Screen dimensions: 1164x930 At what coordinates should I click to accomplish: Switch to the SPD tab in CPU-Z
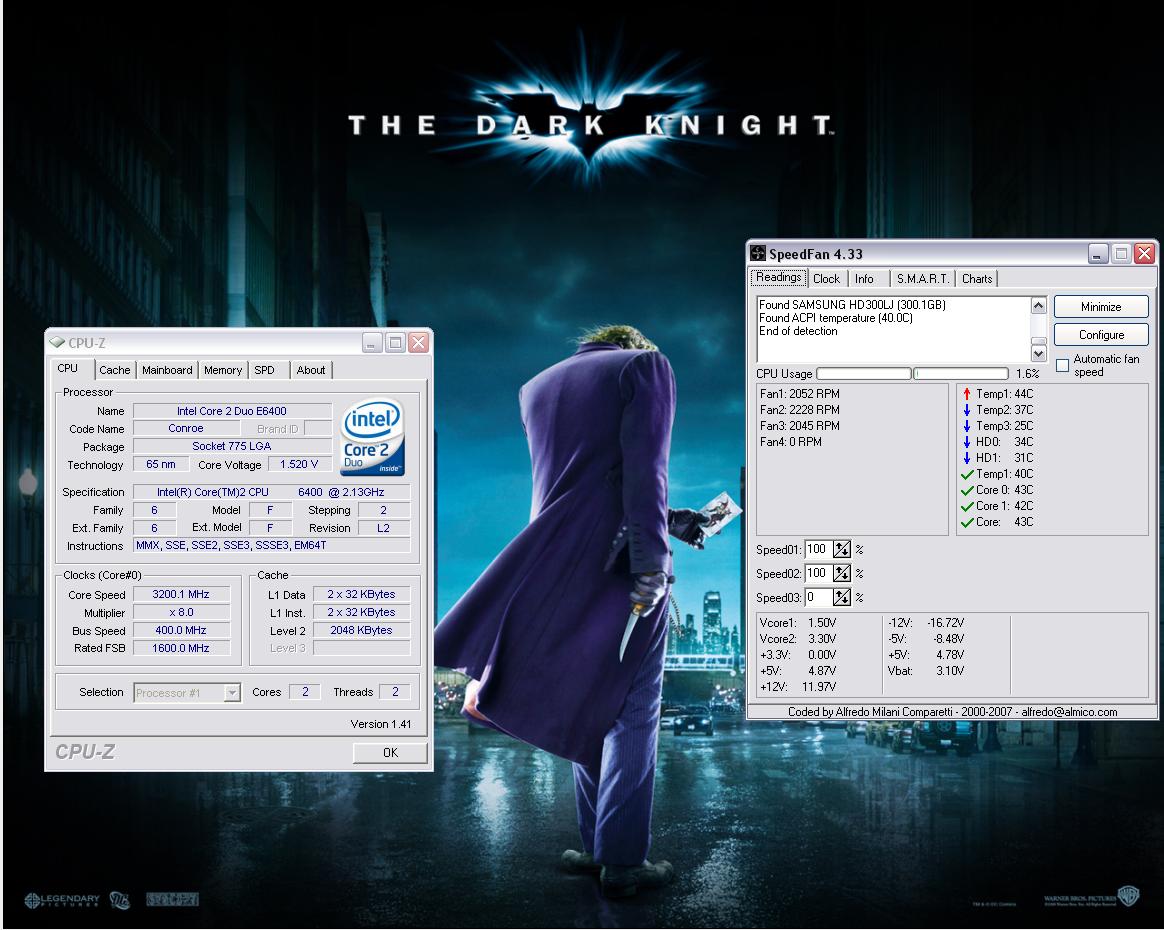coord(264,370)
